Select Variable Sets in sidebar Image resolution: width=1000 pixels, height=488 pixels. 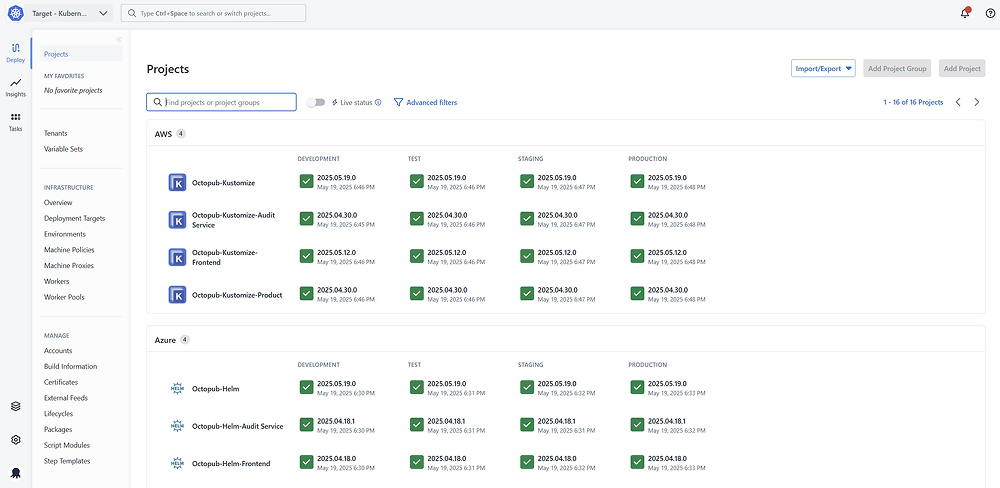coord(63,149)
